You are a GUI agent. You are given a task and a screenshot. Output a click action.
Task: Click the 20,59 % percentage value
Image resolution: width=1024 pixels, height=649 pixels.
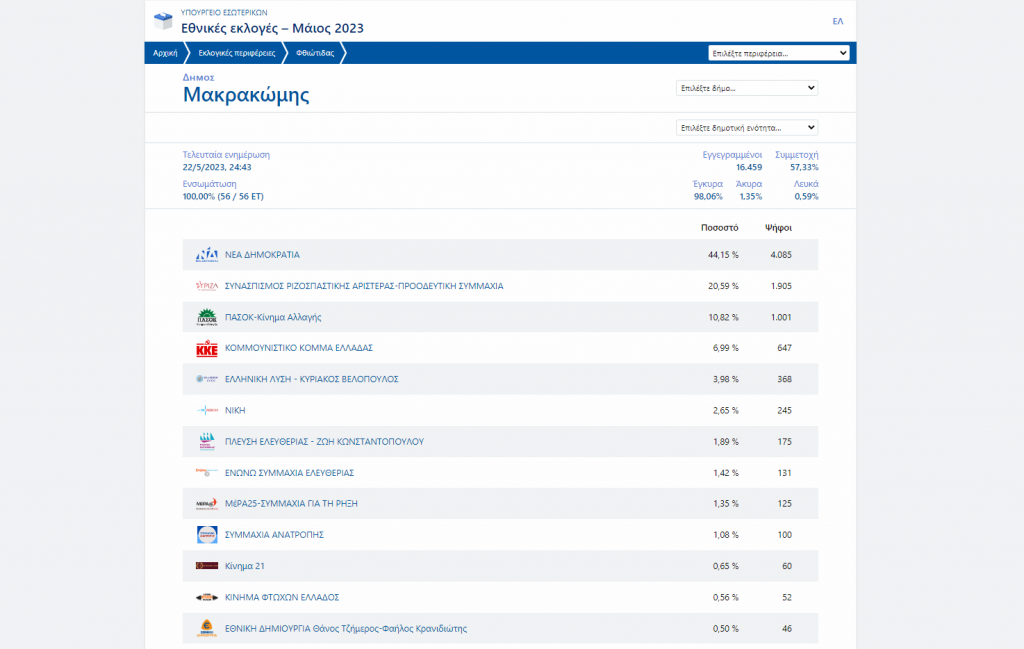(723, 286)
